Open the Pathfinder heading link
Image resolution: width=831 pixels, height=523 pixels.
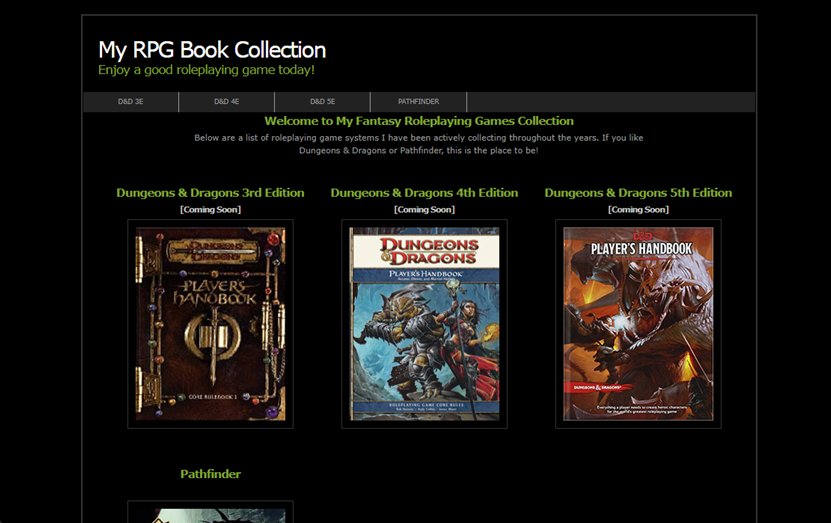(210, 474)
